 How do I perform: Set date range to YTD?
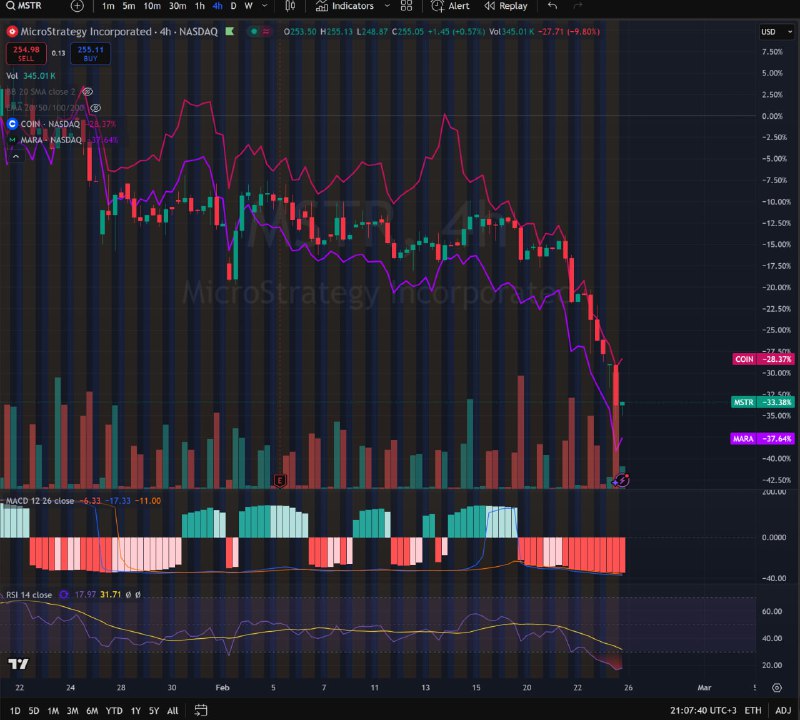click(114, 711)
